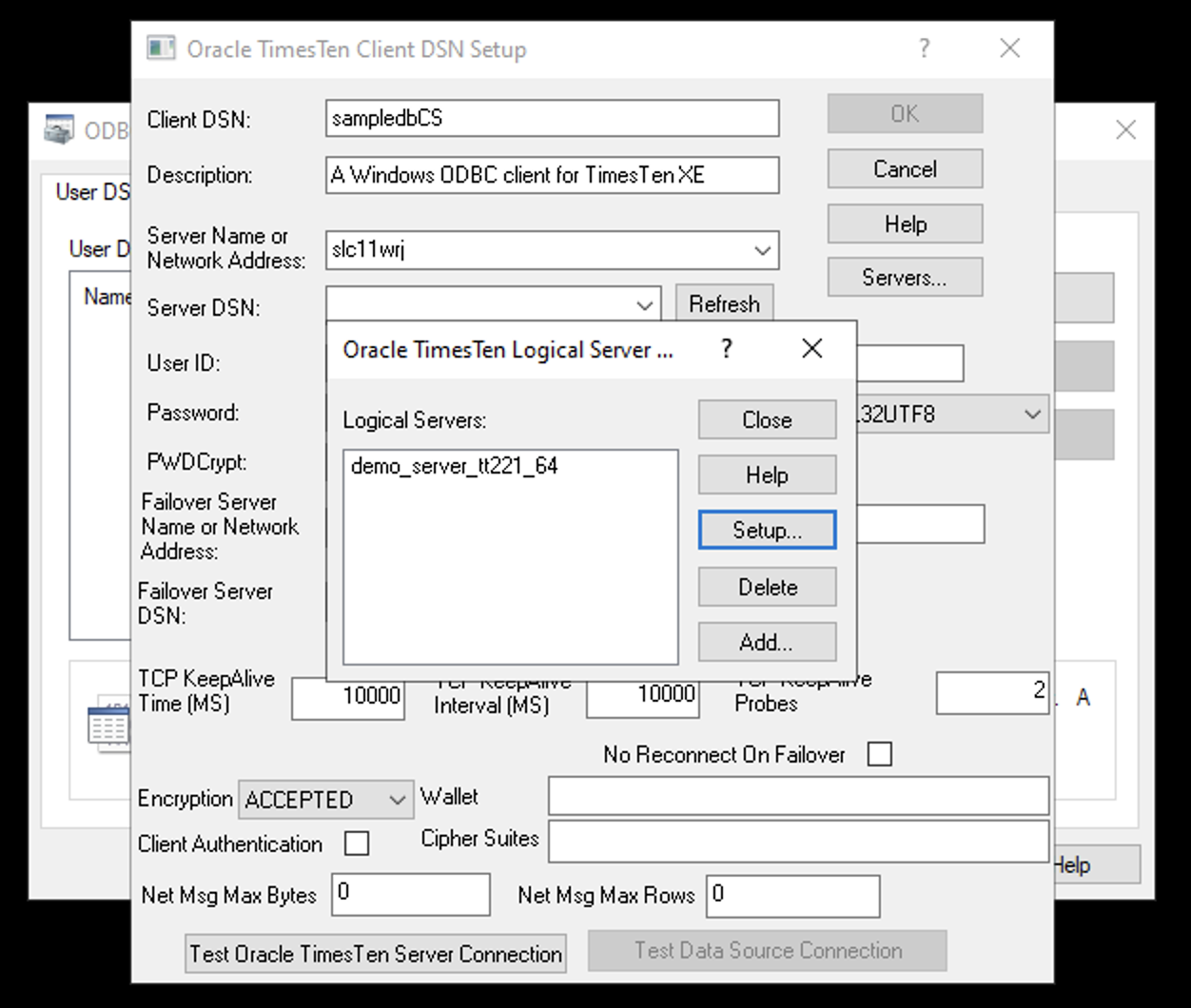
Task: Select demo_server_tt221_64 in the Logical Servers list
Action: tap(454, 466)
